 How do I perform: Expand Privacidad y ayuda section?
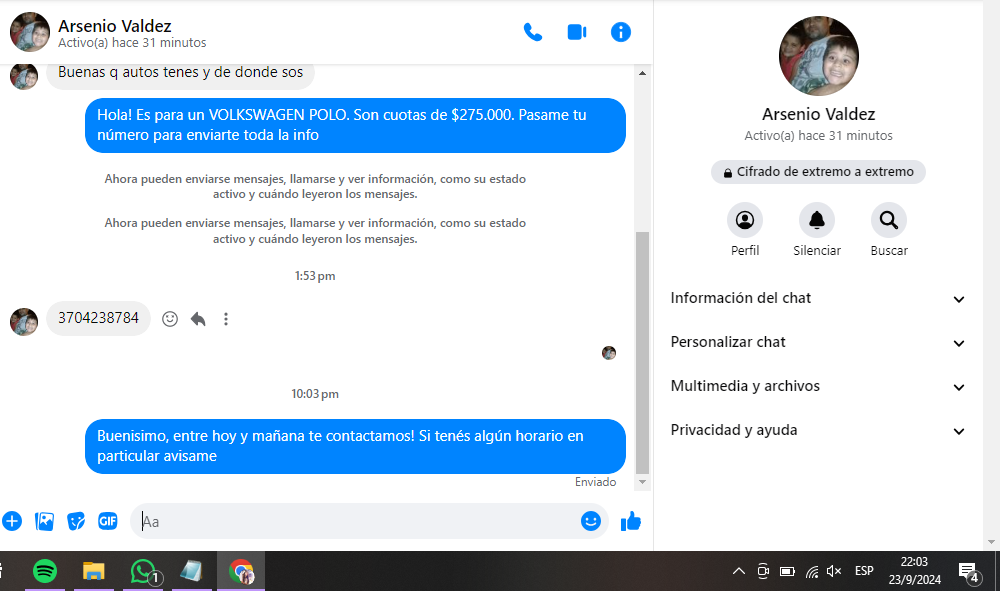coord(818,430)
